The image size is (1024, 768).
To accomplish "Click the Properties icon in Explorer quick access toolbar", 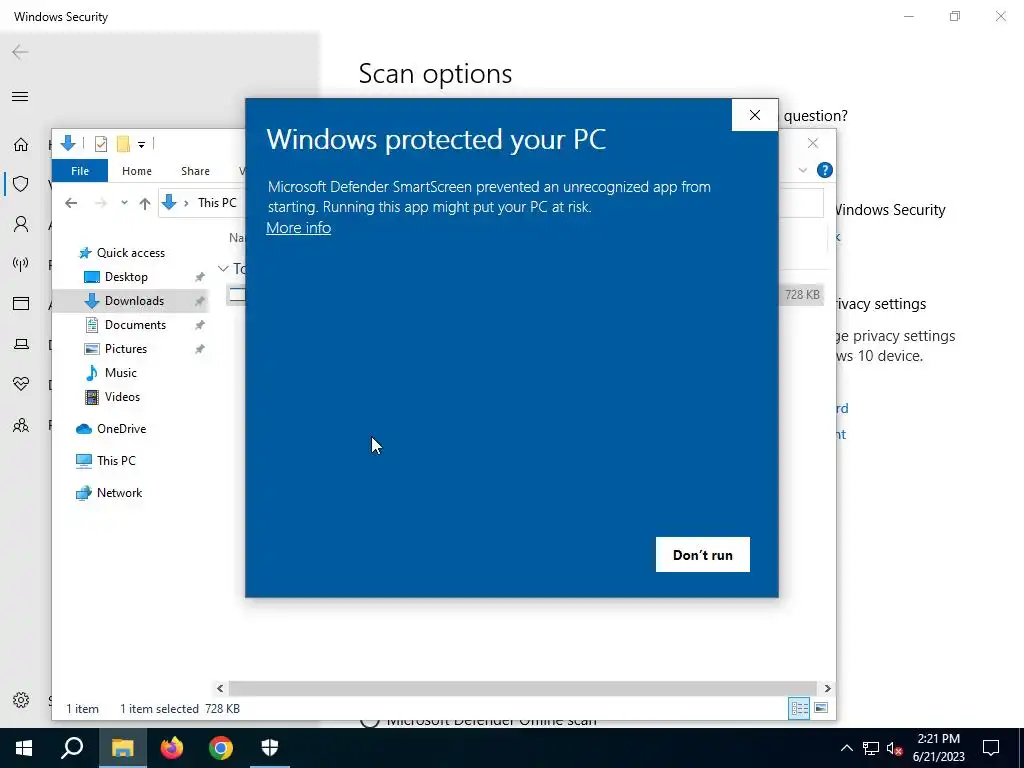I will tap(101, 144).
